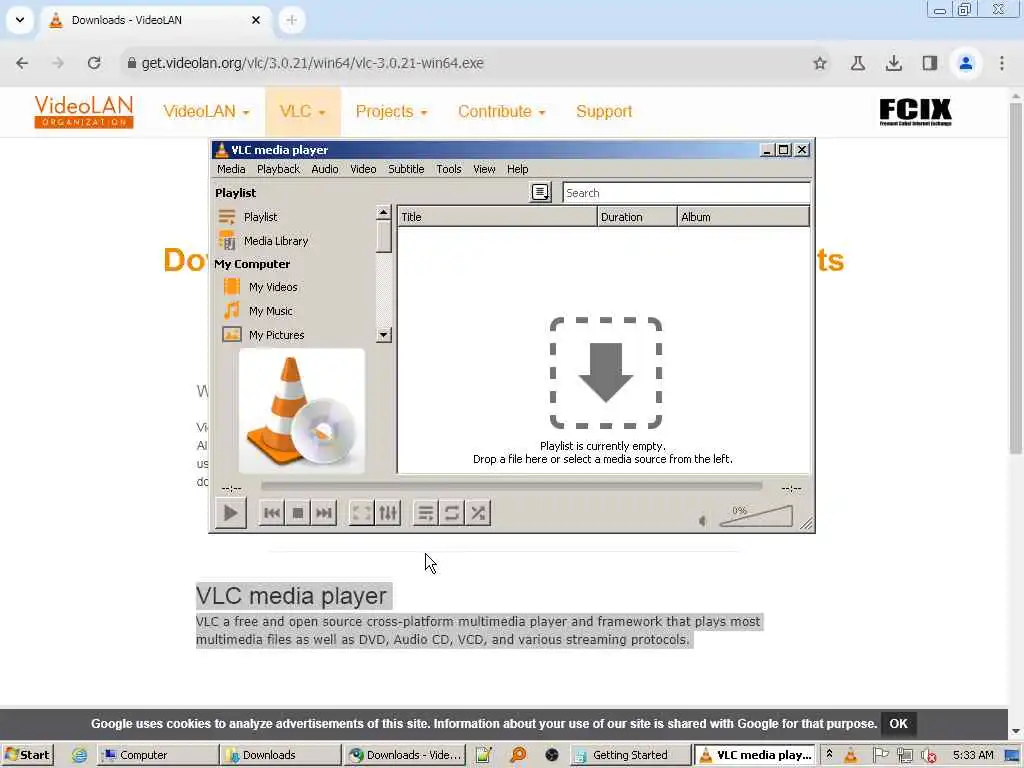Open the View menu in VLC
This screenshot has width=1024, height=768.
pos(484,169)
